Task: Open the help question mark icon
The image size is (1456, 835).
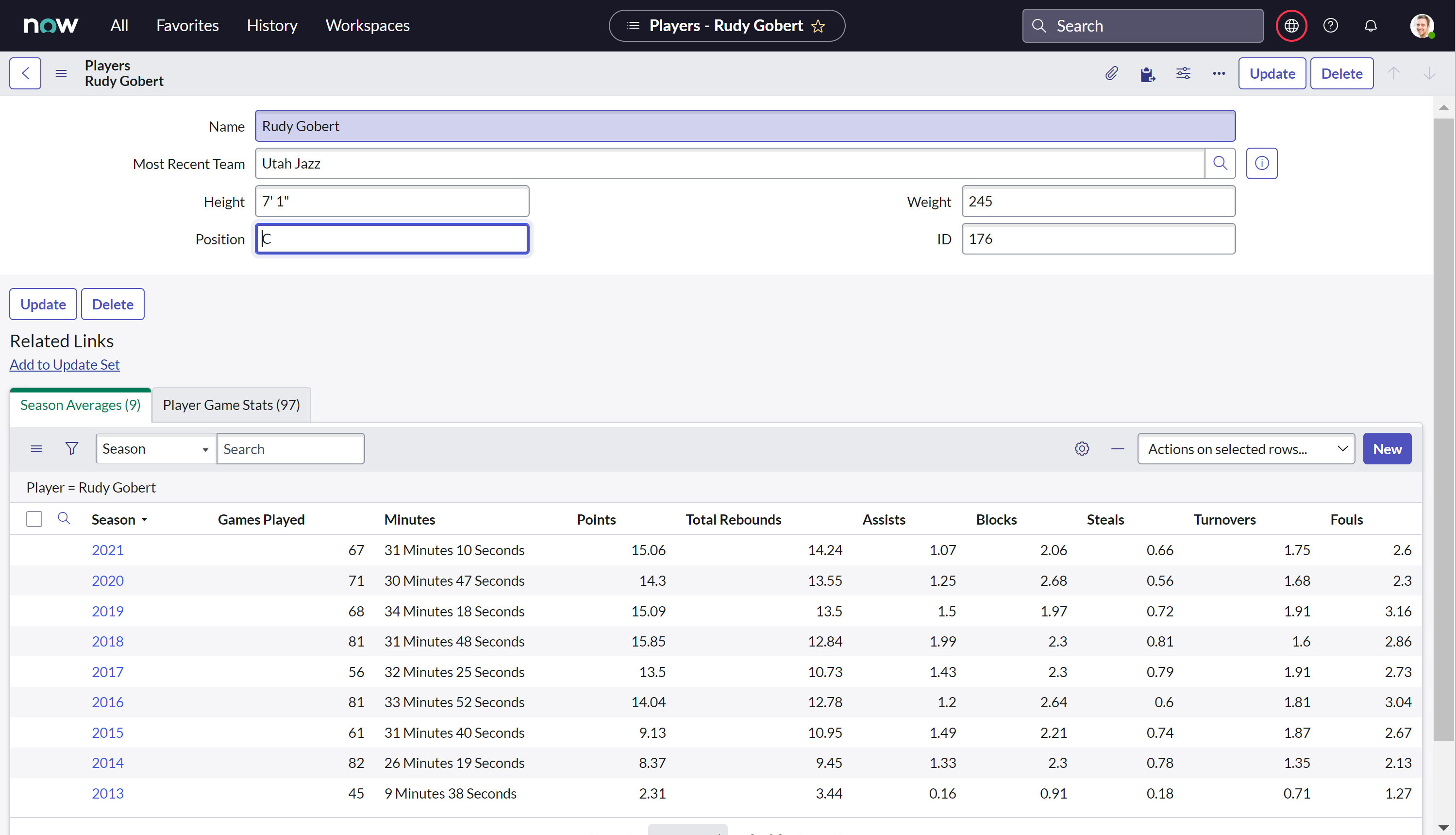Action: coord(1331,26)
